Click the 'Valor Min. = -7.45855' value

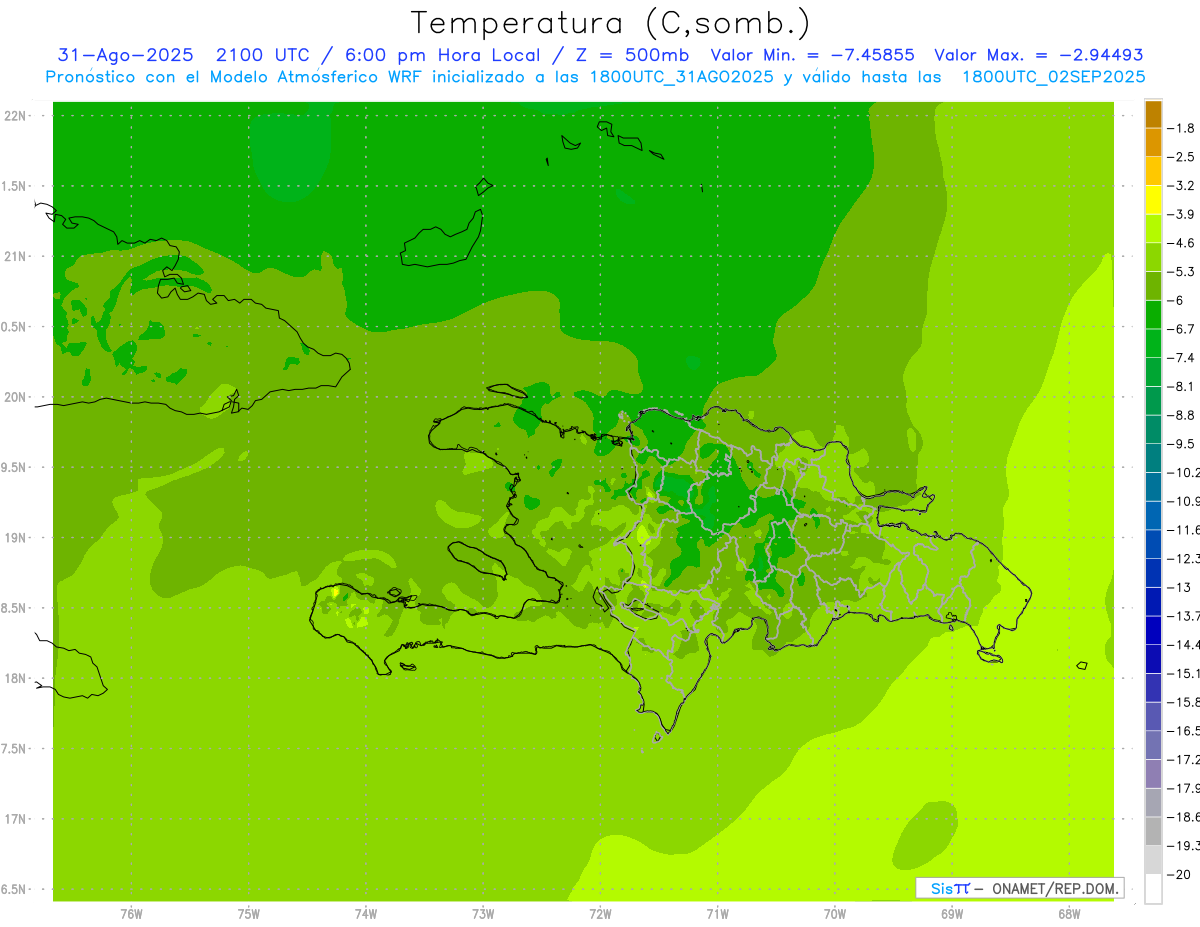pos(812,55)
